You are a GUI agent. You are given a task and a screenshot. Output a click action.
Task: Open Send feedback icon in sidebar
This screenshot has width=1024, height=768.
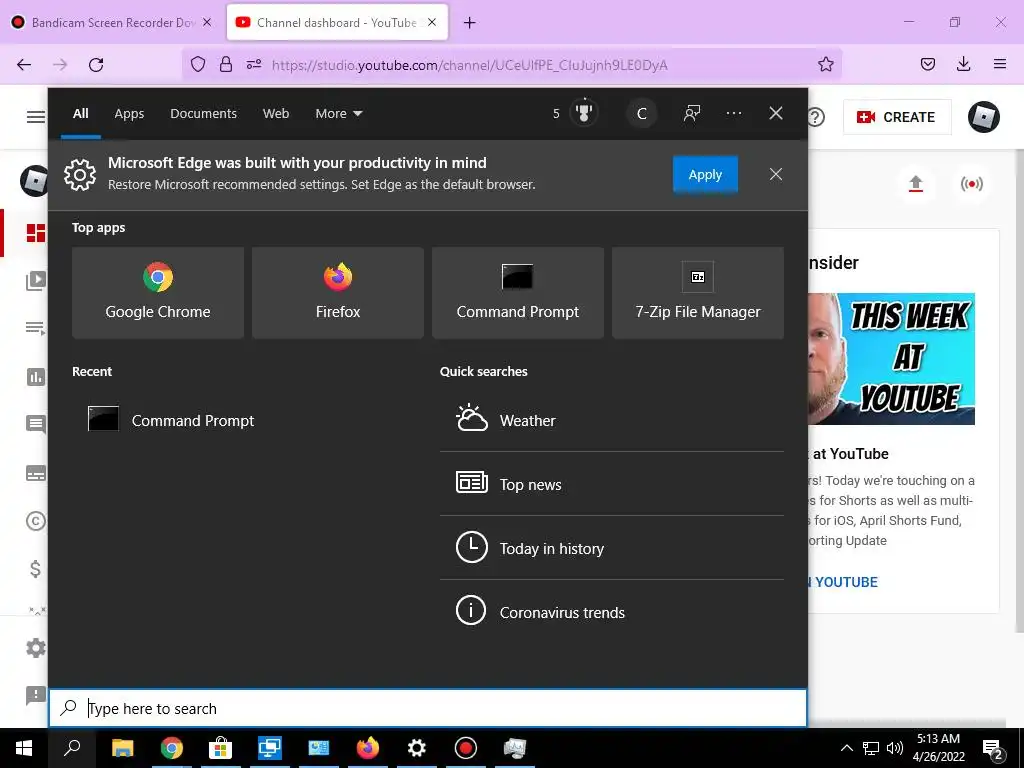35,695
